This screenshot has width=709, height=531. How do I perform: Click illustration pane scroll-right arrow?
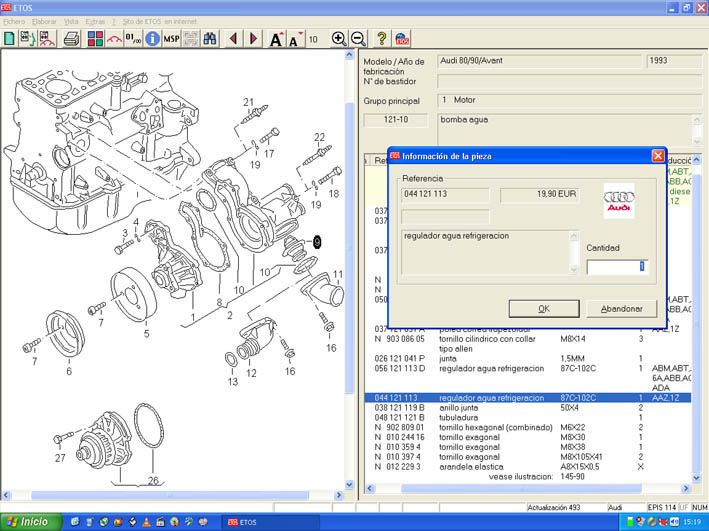pyautogui.click(x=339, y=495)
